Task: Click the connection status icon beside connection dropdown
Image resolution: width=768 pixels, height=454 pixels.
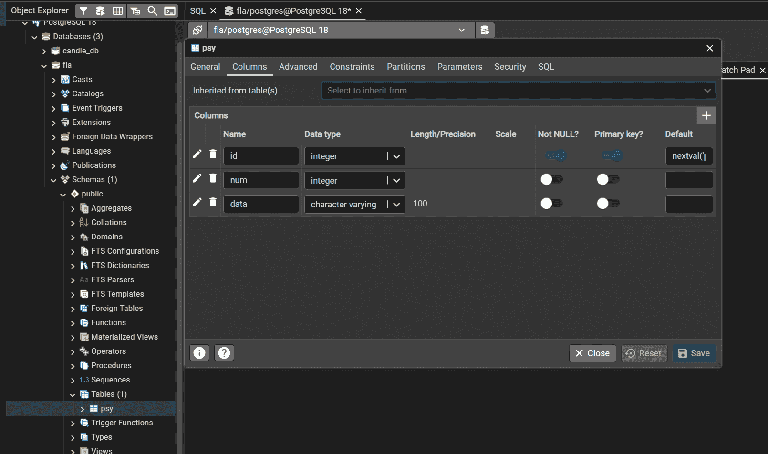Action: pos(197,30)
